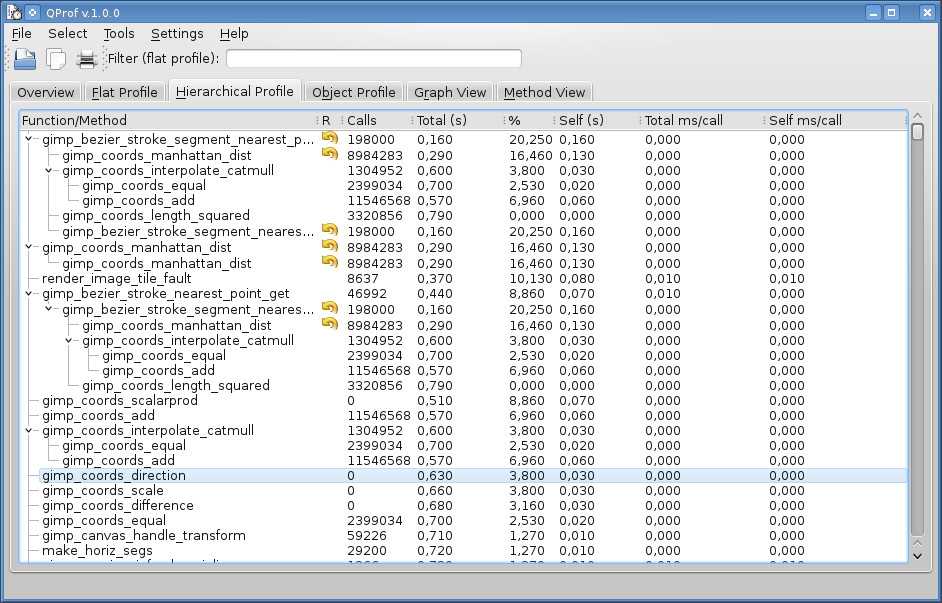Click the Print toolbar icon
The width and height of the screenshot is (942, 603).
[87, 59]
